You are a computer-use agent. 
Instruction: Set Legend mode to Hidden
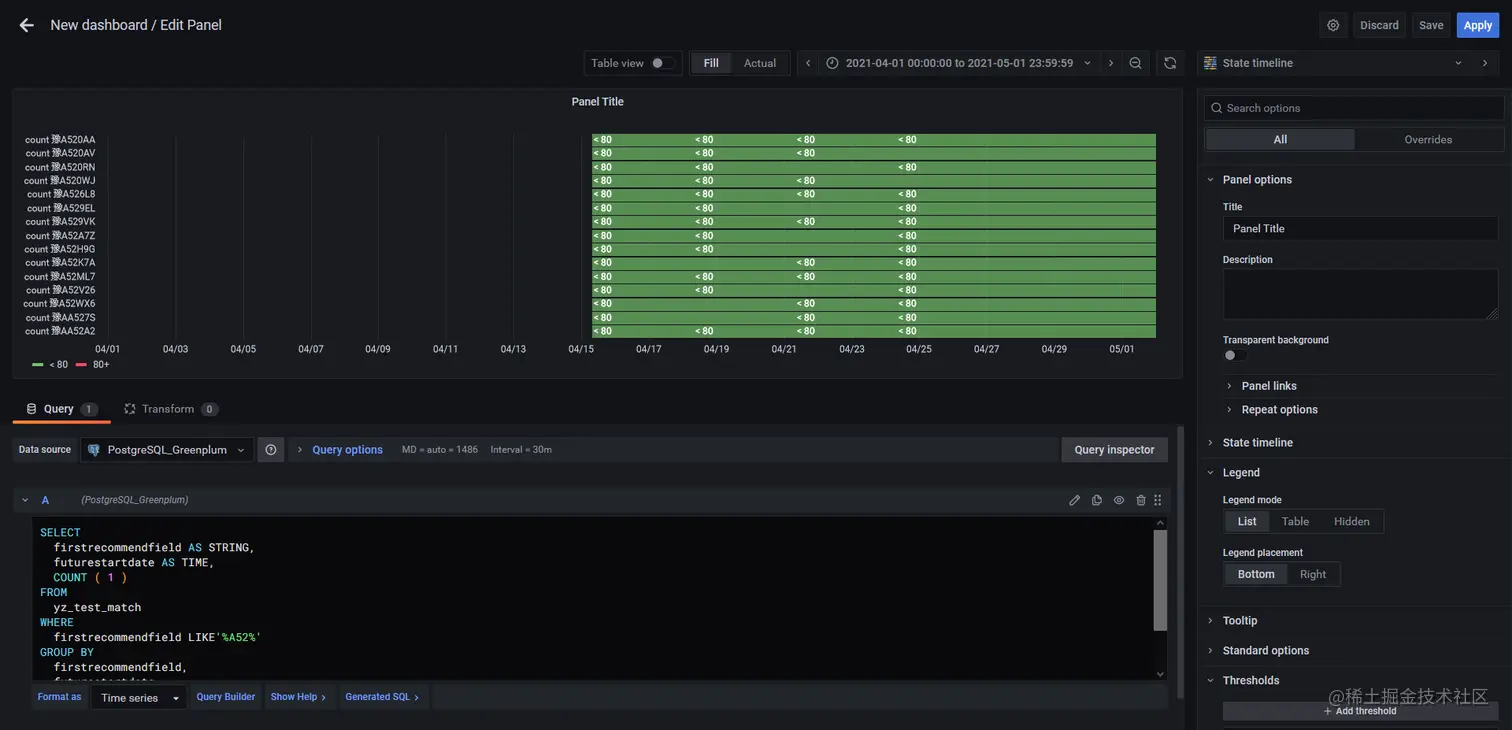[x=1352, y=521]
